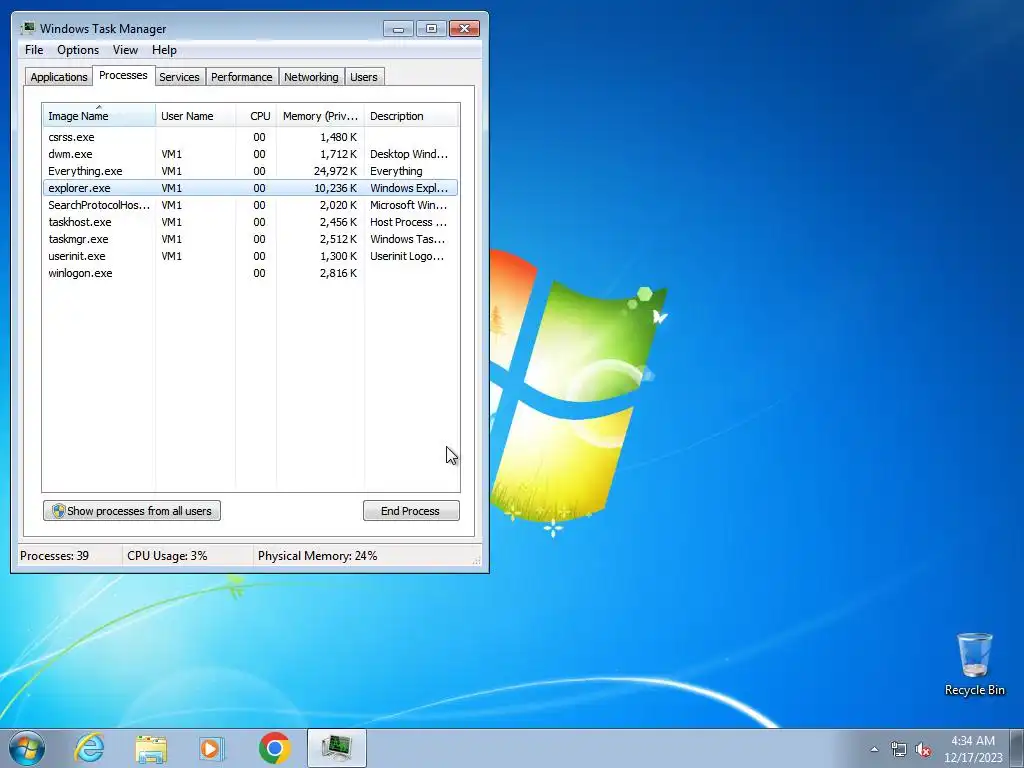Click Show processes from all users
This screenshot has width=1024, height=768.
(x=132, y=511)
